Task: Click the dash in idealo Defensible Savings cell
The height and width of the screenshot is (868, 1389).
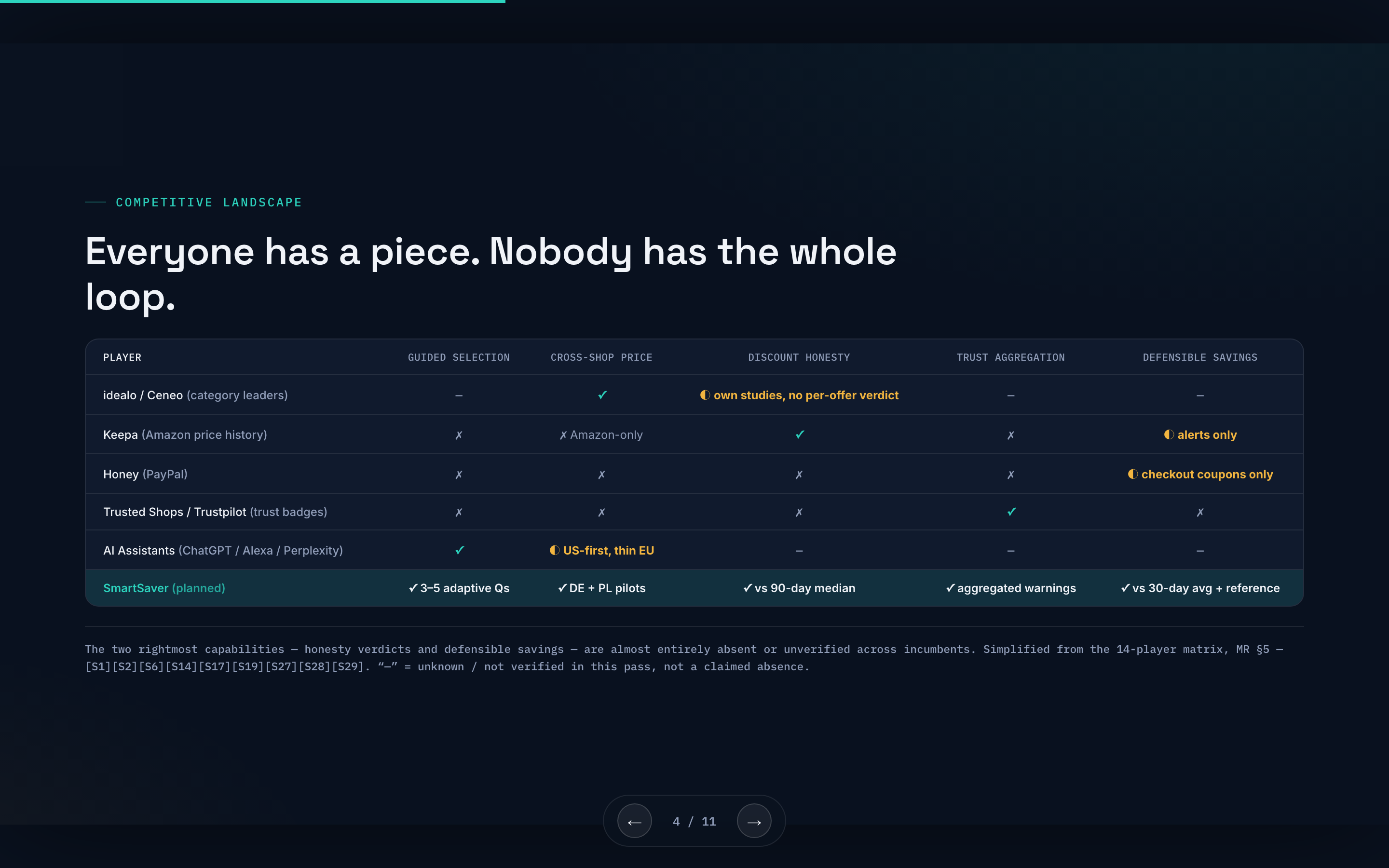Action: (x=1200, y=395)
